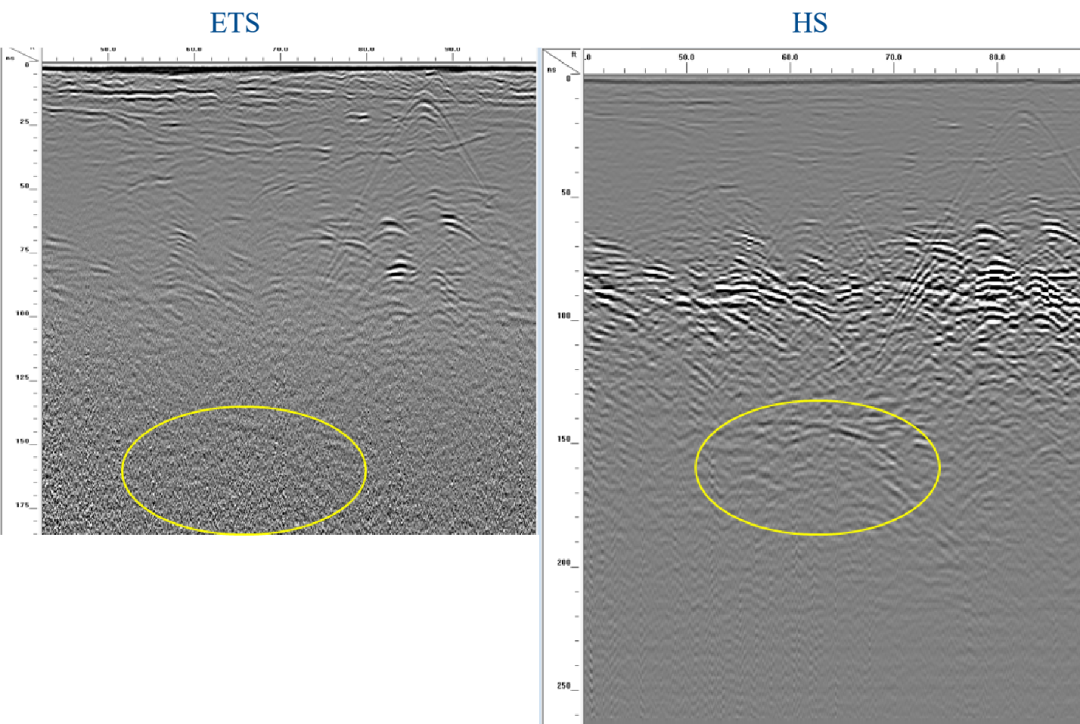Viewport: 1080px width, 724px height.
Task: Click the axis corner icon of HS panel
Action: 562,61
